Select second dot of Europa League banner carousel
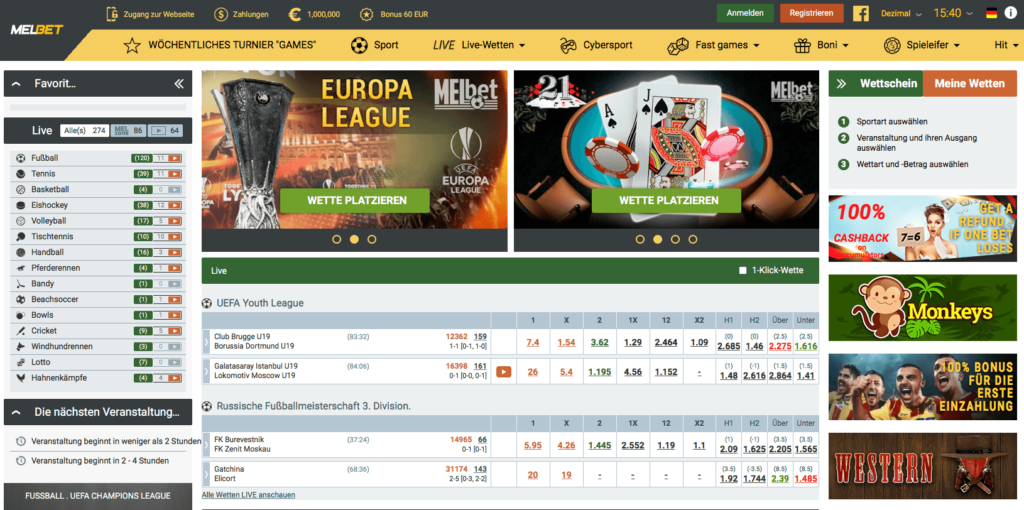 (354, 239)
